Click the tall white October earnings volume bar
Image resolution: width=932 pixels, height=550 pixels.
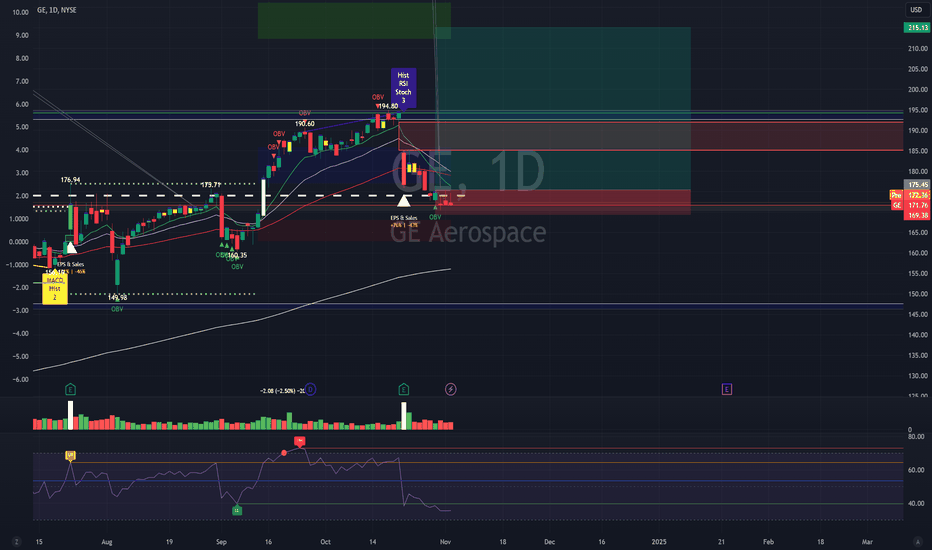coord(404,416)
